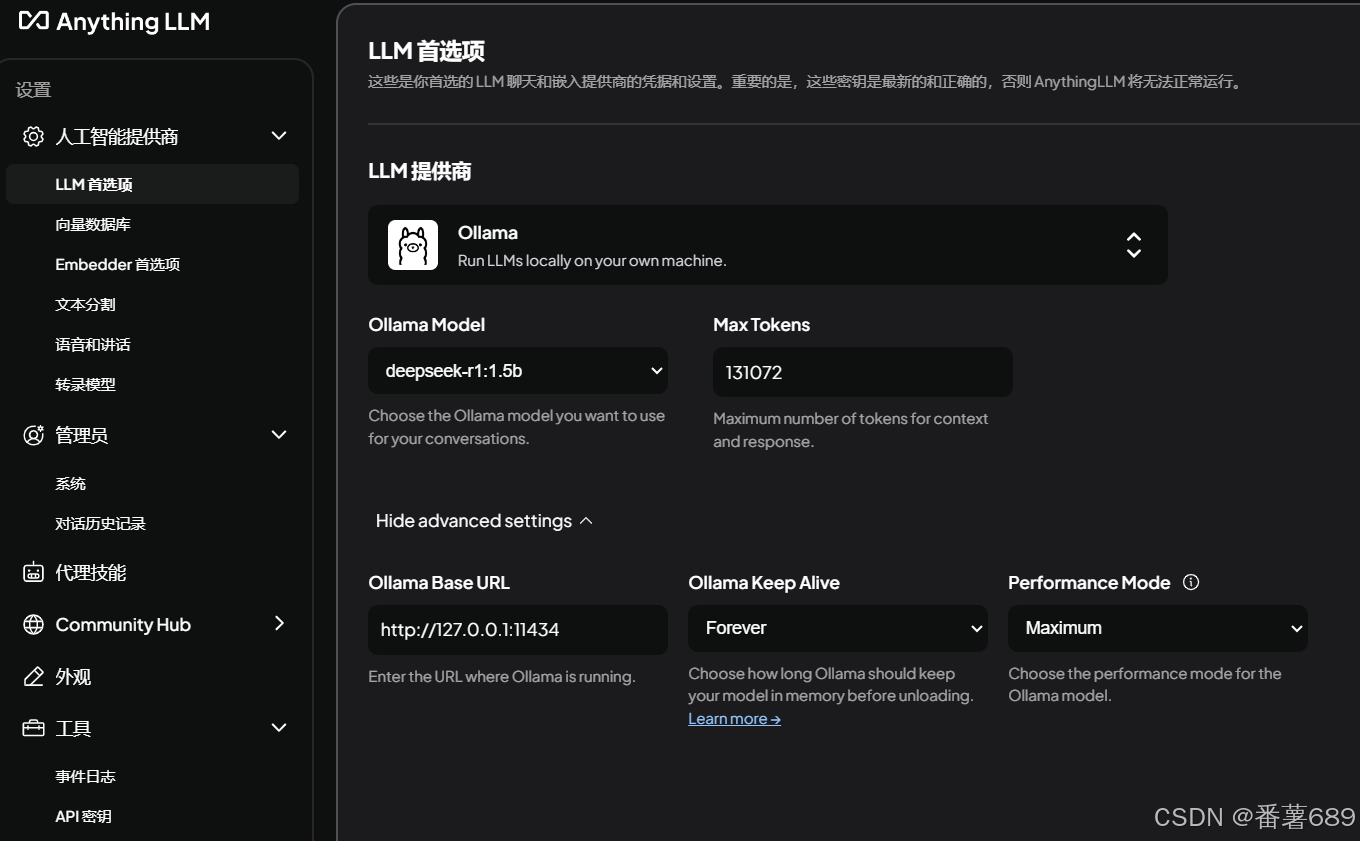
Task: Click the pencil icon beside 外观
Action: [33, 676]
